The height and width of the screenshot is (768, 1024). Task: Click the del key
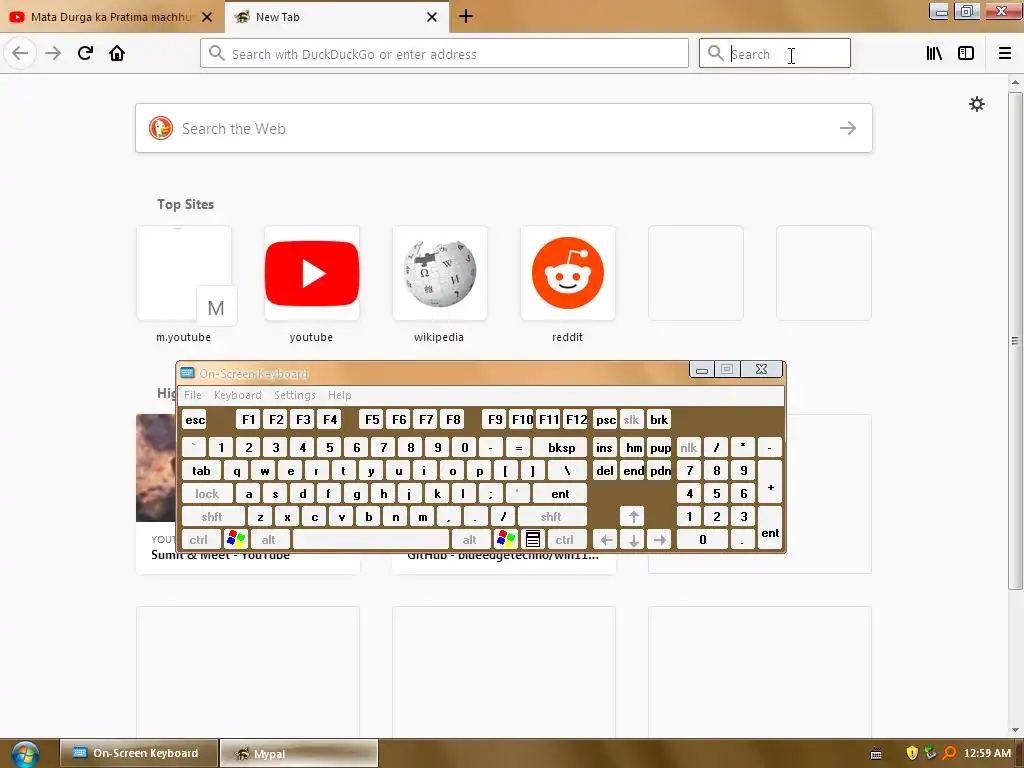605,471
